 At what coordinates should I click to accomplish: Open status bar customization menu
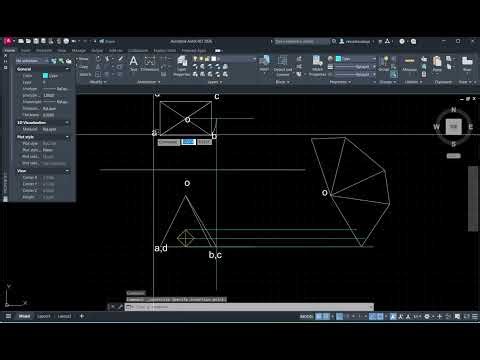475,316
